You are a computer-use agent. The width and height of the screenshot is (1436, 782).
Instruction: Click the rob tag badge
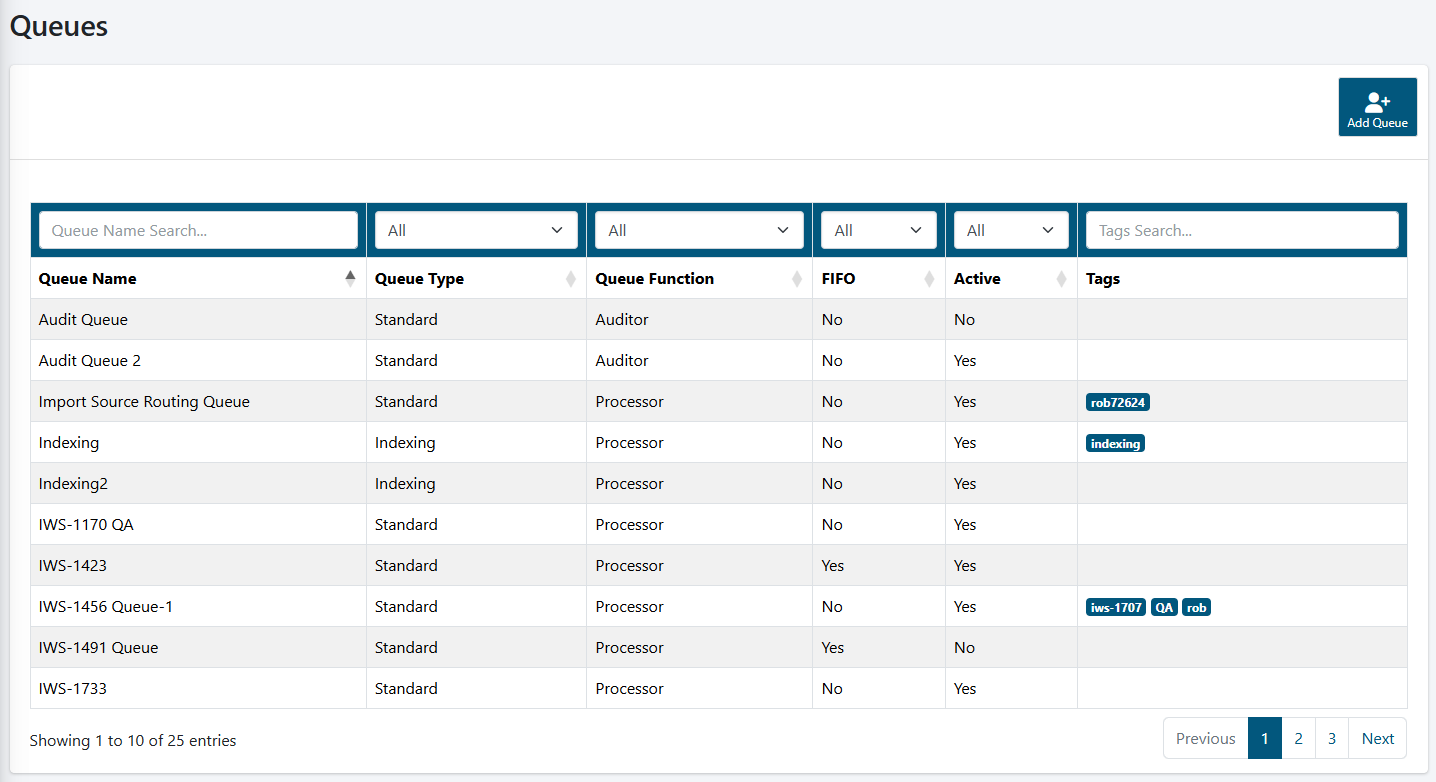point(1196,607)
